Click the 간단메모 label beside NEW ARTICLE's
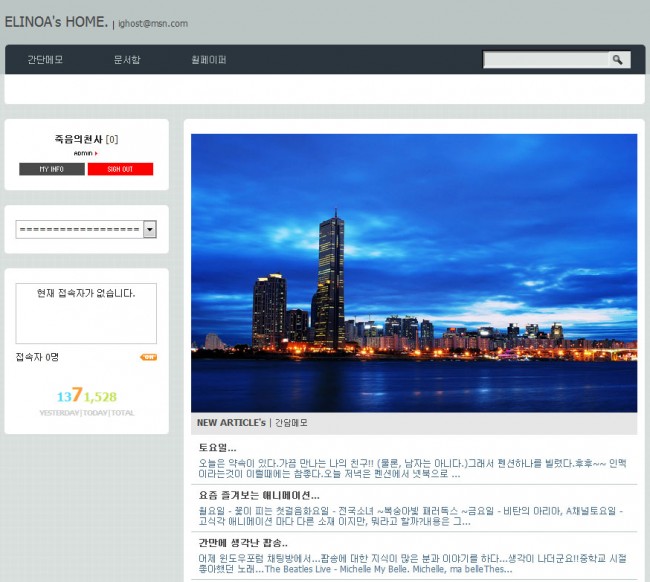The height and width of the screenshot is (582, 650). click(291, 423)
